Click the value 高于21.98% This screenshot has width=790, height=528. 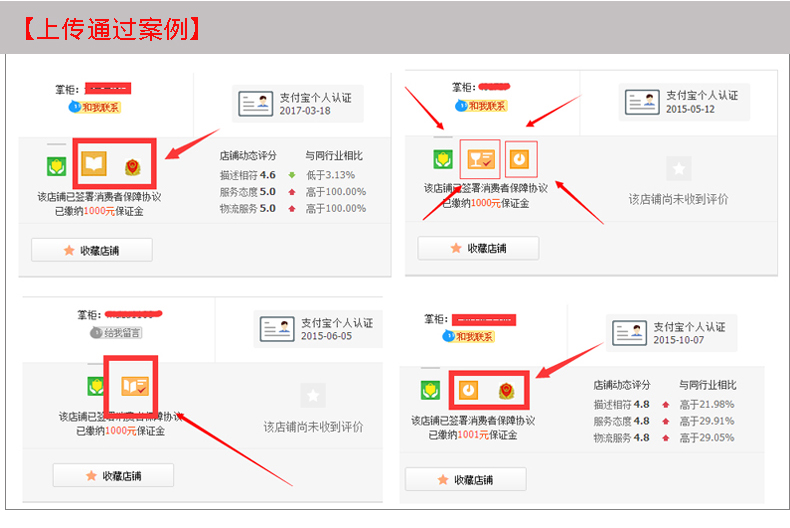[707, 404]
